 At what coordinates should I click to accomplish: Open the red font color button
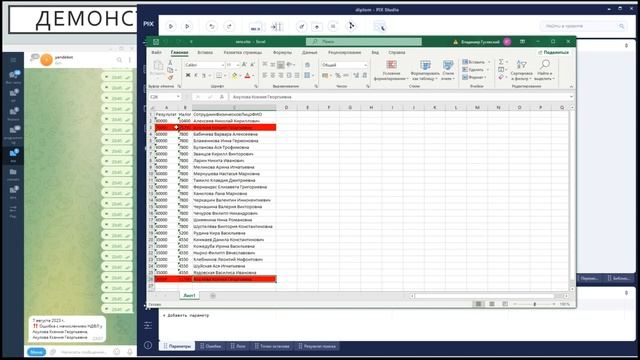coord(247,76)
